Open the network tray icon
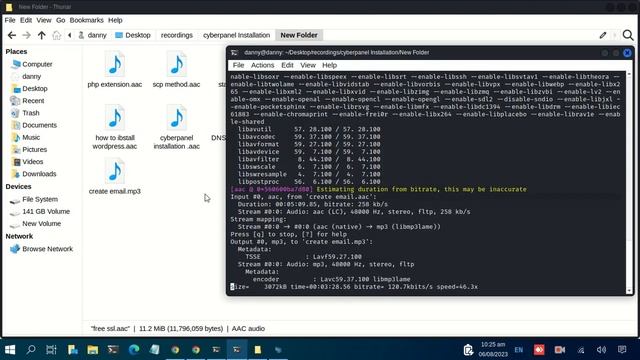The image size is (640, 360). 580,350
